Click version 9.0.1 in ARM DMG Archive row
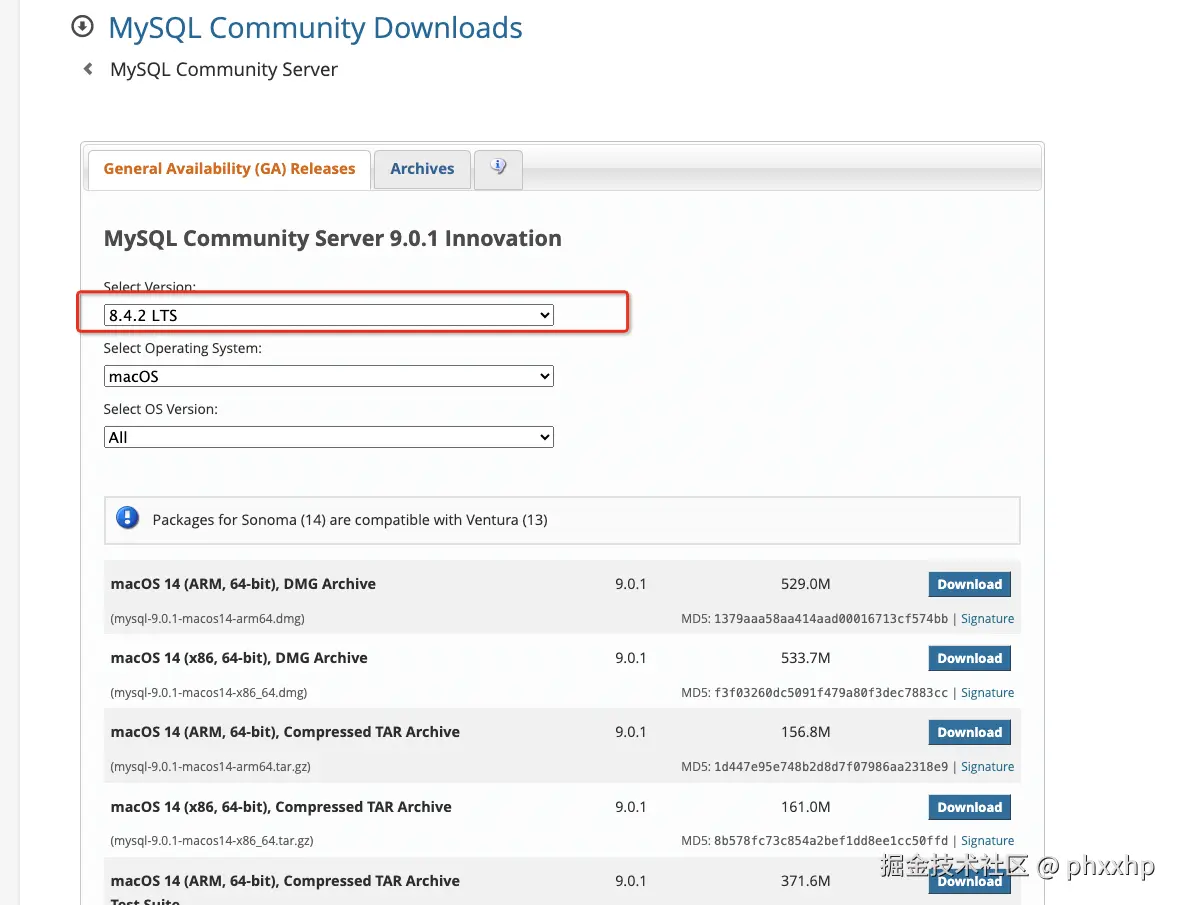This screenshot has height=905, width=1180. [631, 584]
